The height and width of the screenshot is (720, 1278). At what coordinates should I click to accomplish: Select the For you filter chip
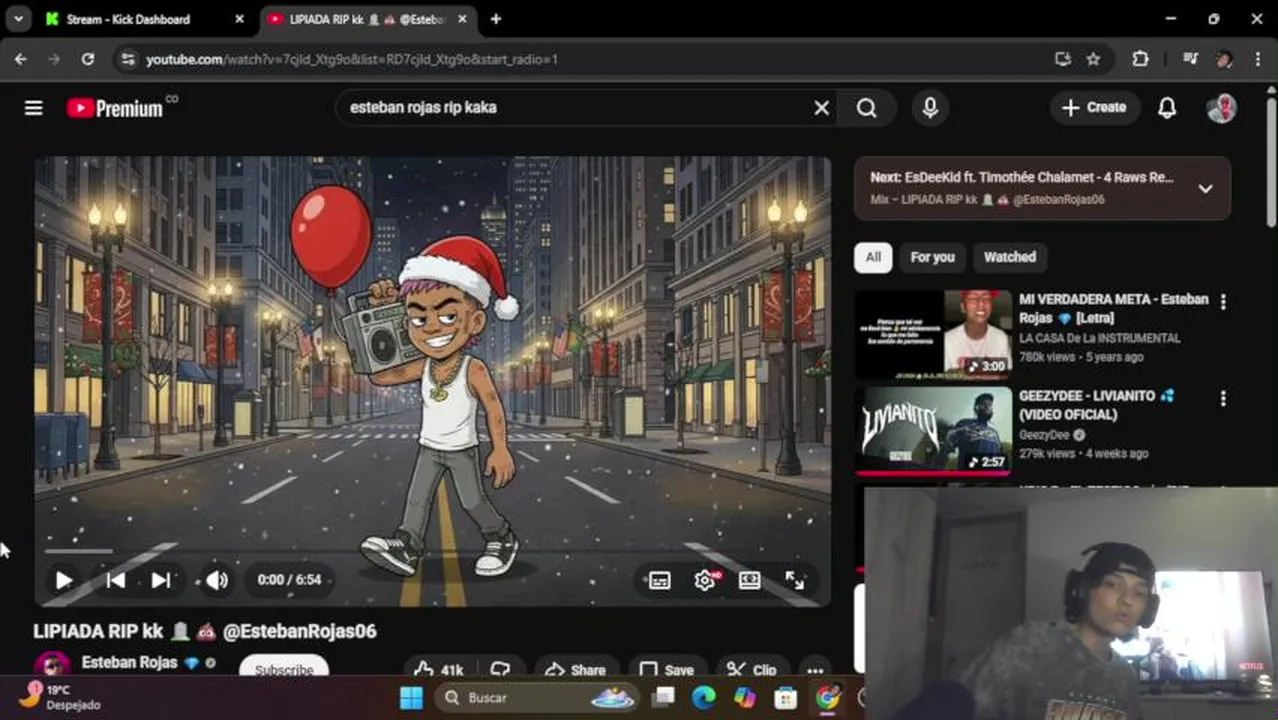tap(932, 257)
